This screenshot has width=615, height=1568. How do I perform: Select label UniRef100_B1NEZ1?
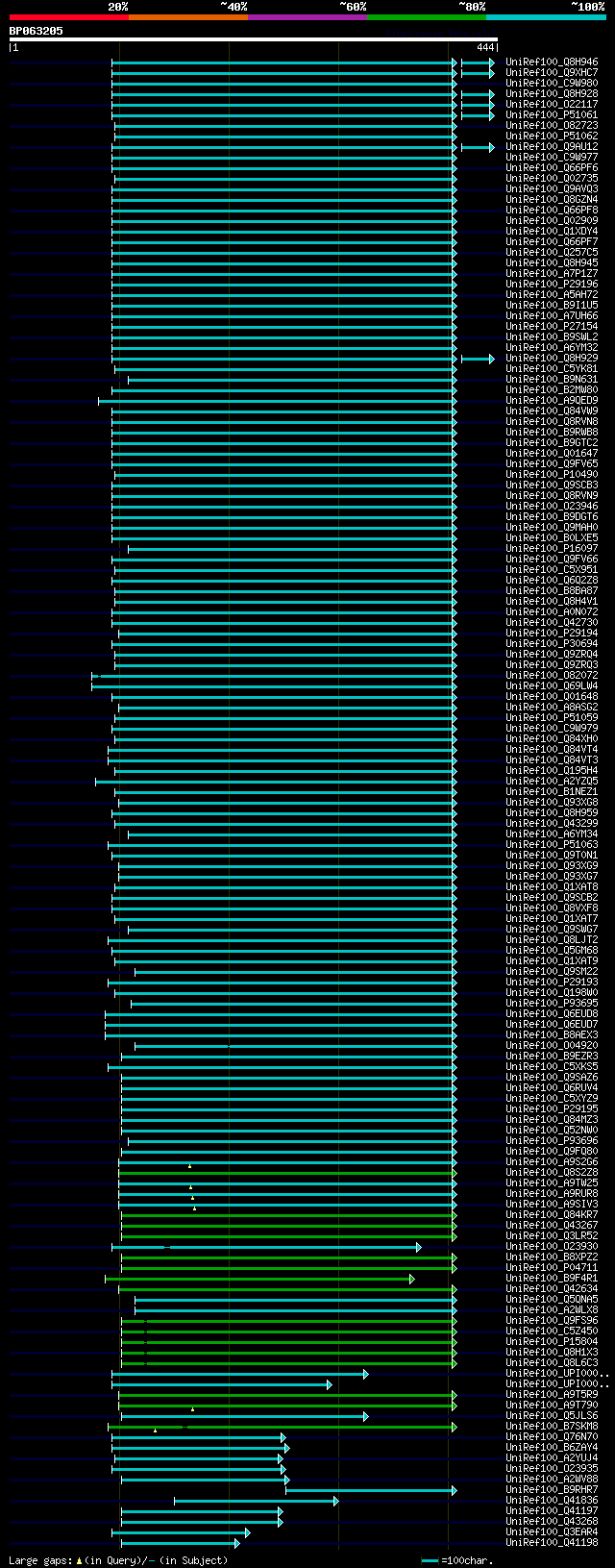(552, 792)
